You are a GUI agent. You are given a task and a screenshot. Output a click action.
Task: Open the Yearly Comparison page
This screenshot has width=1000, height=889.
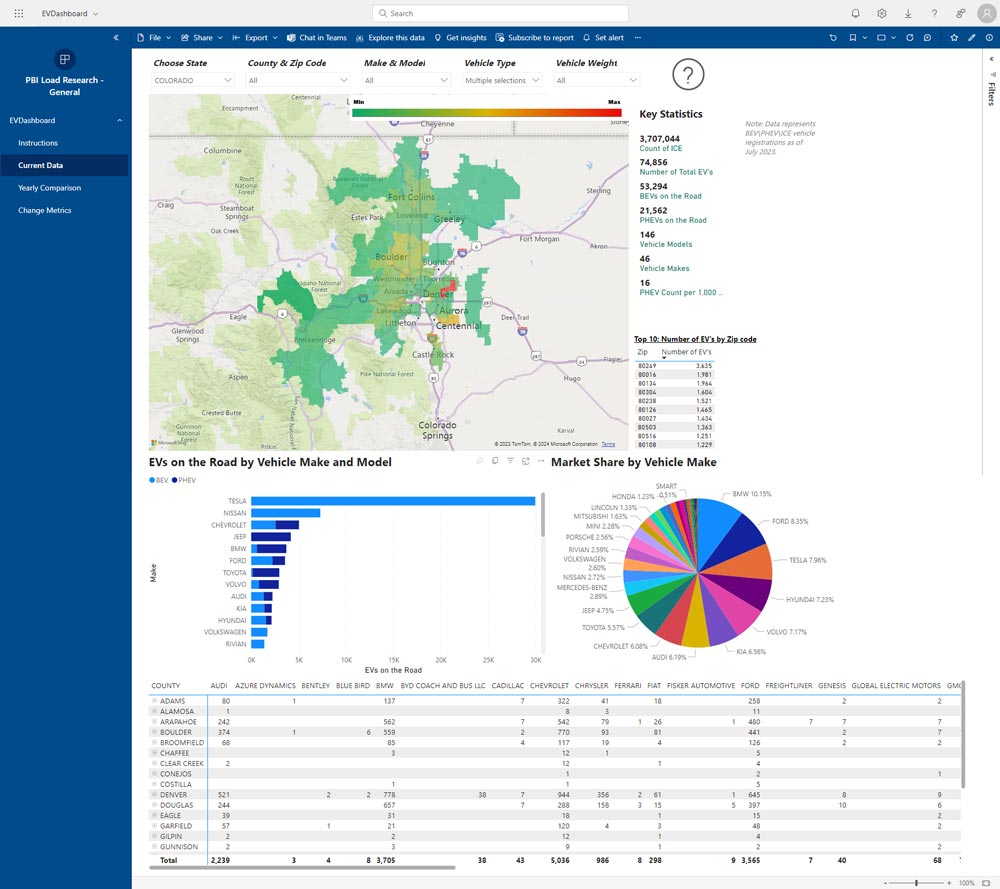pos(49,188)
